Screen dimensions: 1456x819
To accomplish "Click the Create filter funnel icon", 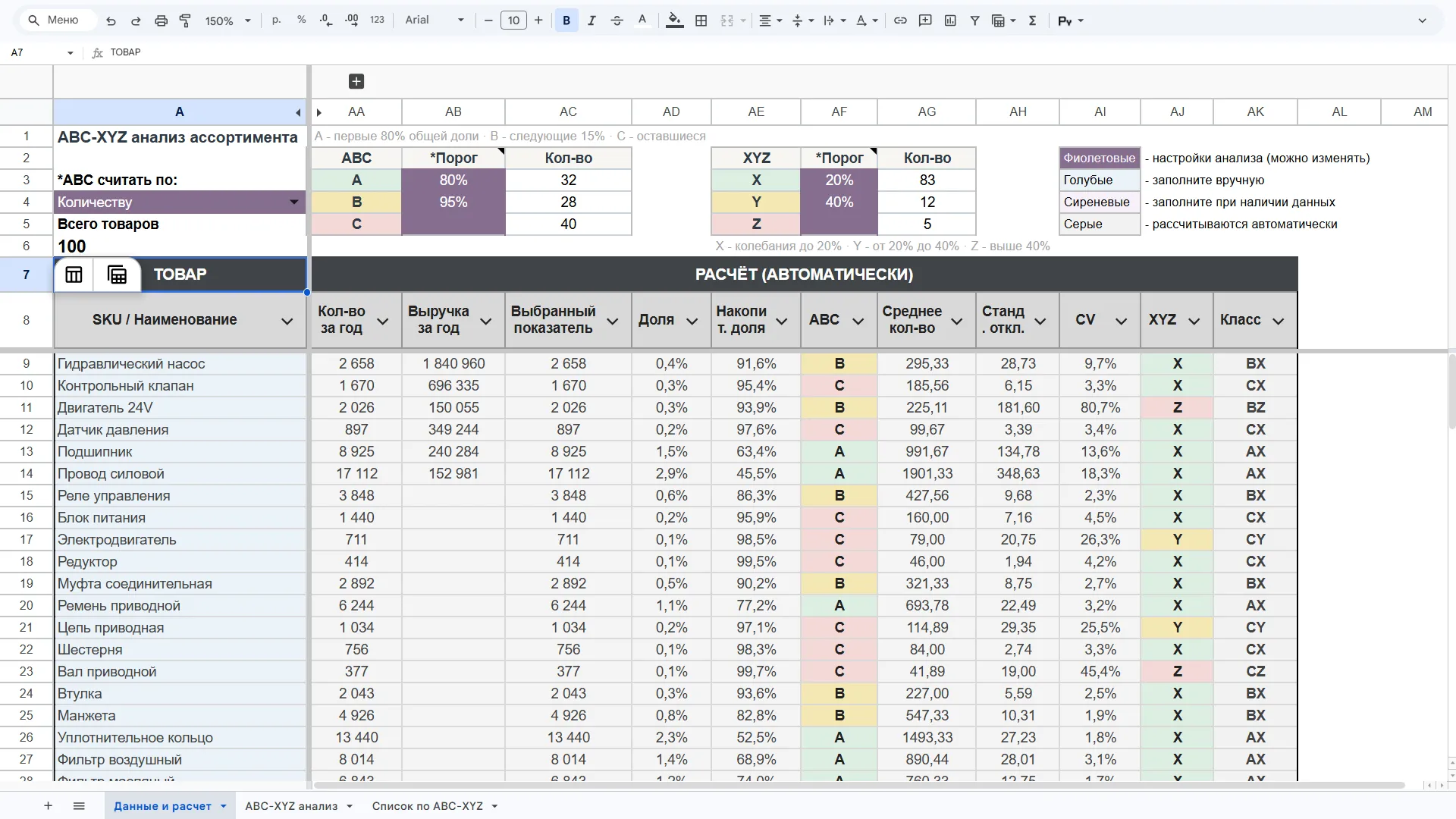I will 975,21.
